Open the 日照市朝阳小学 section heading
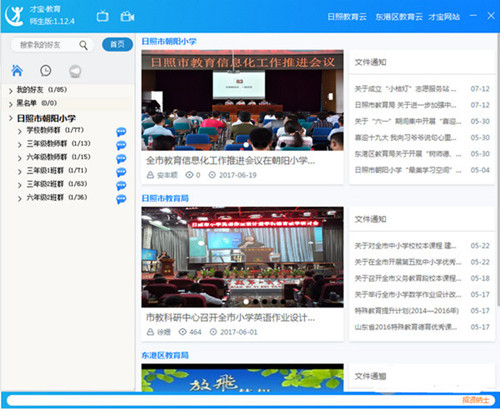Image resolution: width=500 pixels, height=409 pixels. (x=169, y=41)
